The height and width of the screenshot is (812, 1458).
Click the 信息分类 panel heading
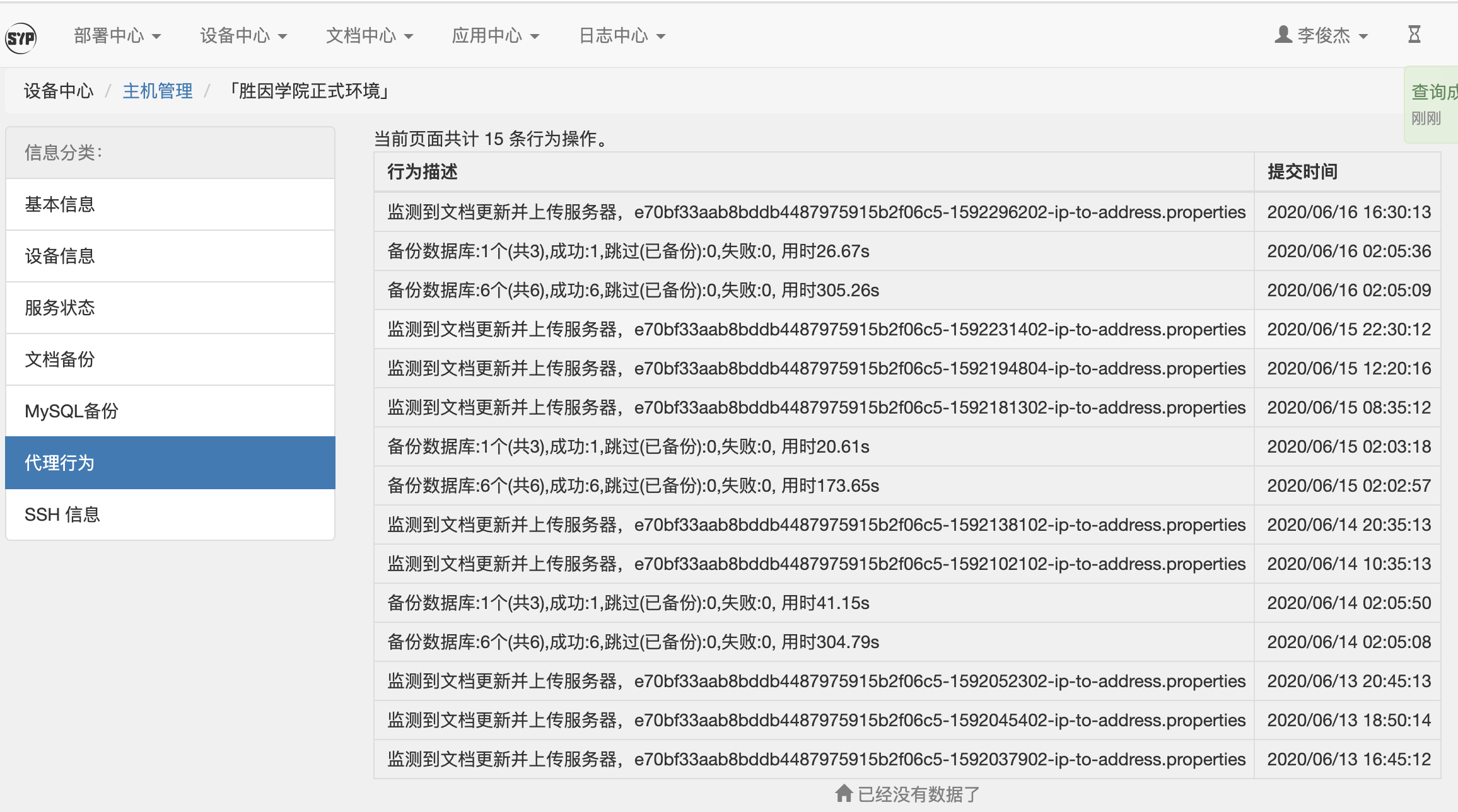click(170, 153)
